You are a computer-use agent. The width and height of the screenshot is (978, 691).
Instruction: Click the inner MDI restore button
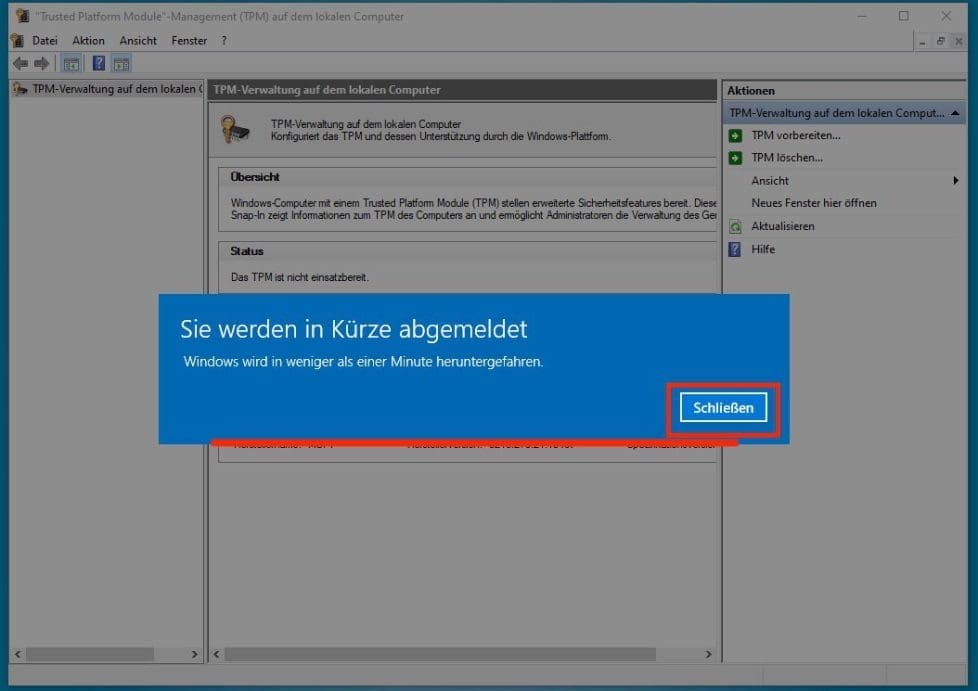(x=941, y=41)
